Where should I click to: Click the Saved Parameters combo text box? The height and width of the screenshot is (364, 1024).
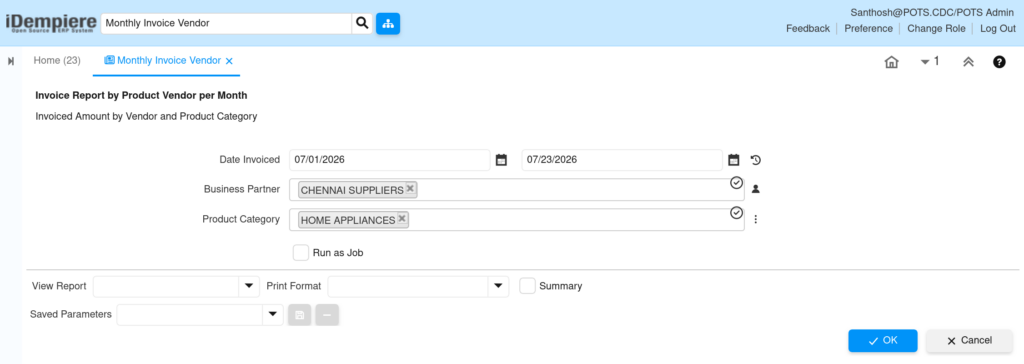[x=190, y=314]
